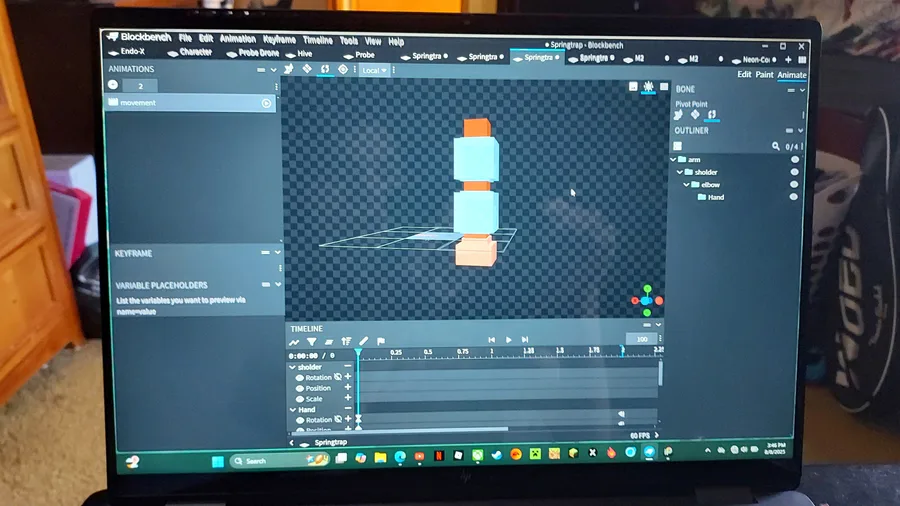The height and width of the screenshot is (506, 900).
Task: Open the Timeline menu
Action: [x=317, y=40]
